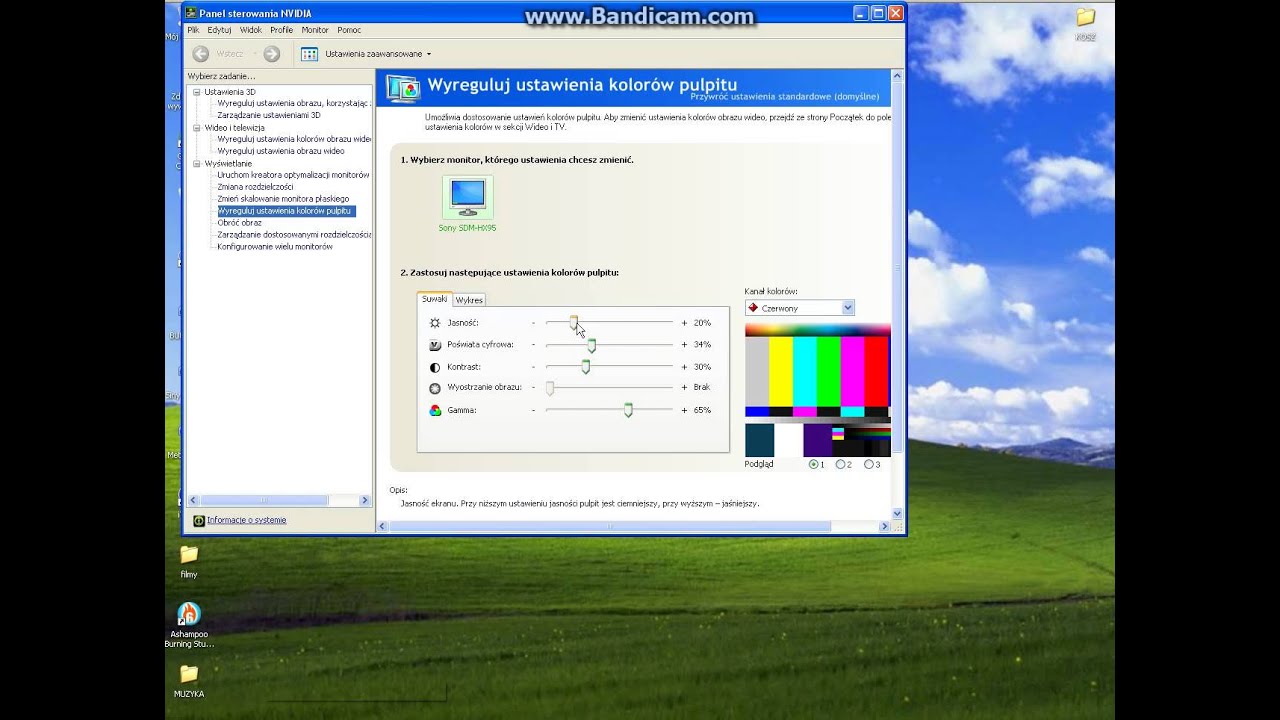Click minus sign next to Gamma slider
This screenshot has height=720, width=1280.
[534, 410]
